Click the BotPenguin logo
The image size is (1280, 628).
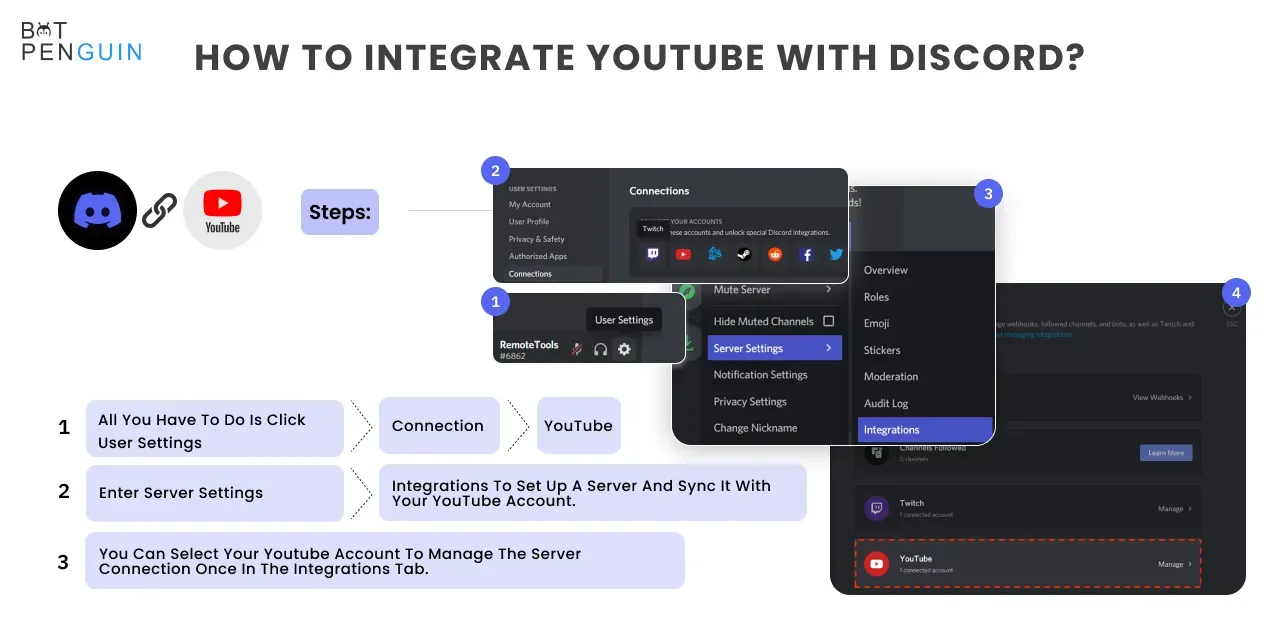pyautogui.click(x=81, y=40)
